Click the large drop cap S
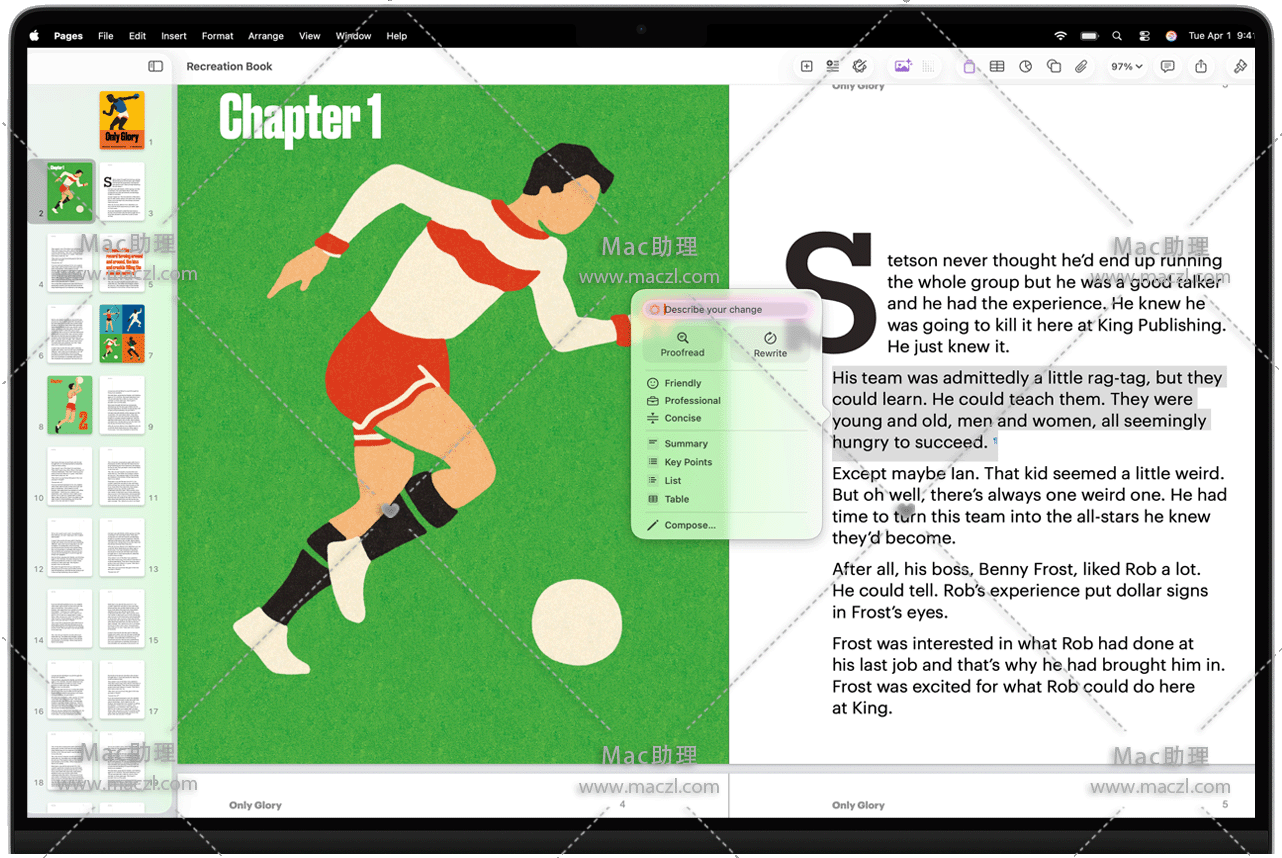The image size is (1282, 858). click(831, 293)
